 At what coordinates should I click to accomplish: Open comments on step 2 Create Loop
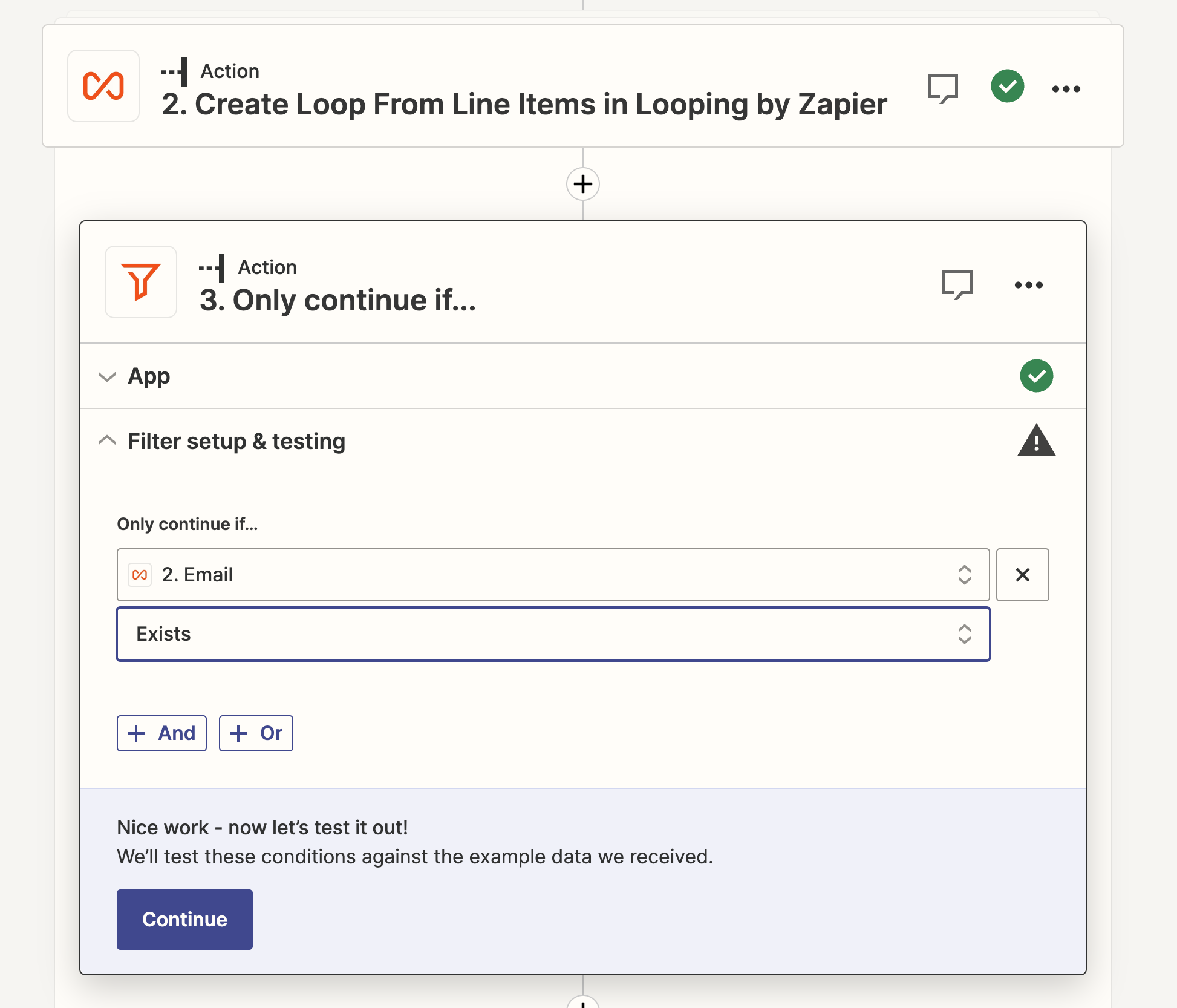pos(943,88)
